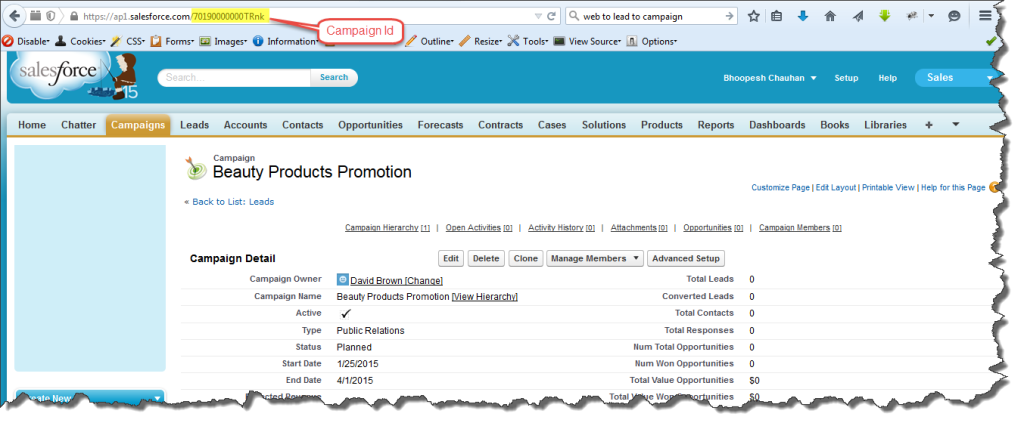This screenshot has height=426, width=1024.
Task: Switch to the Leads tab
Action: [194, 125]
